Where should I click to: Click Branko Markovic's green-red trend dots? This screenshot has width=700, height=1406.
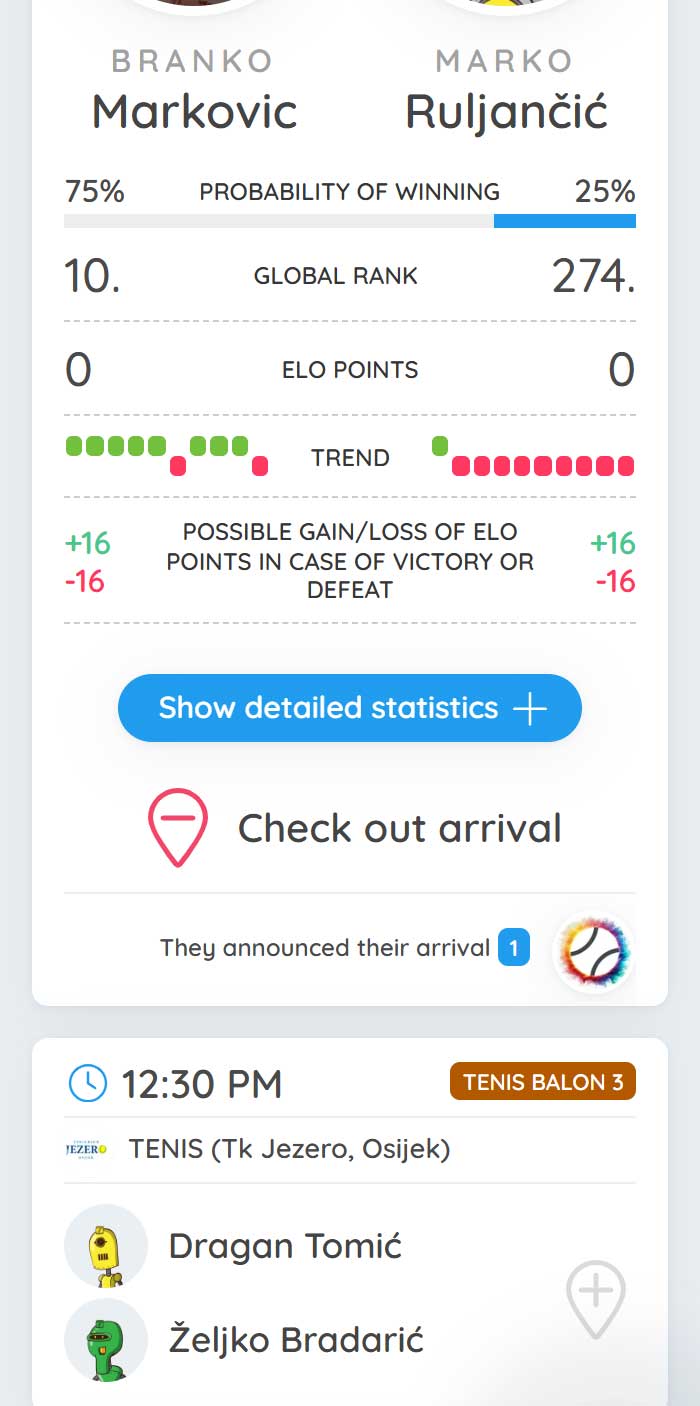click(x=167, y=455)
